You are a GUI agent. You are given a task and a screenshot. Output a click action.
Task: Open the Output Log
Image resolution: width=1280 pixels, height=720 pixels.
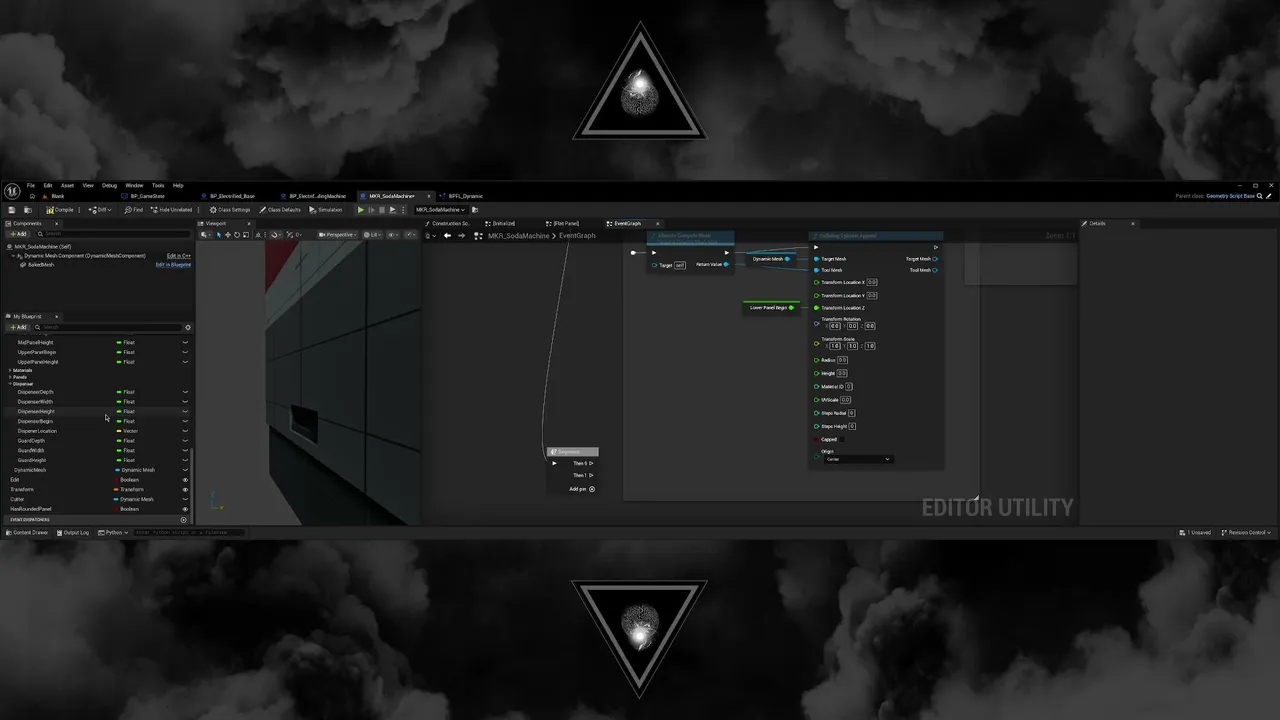click(x=73, y=532)
